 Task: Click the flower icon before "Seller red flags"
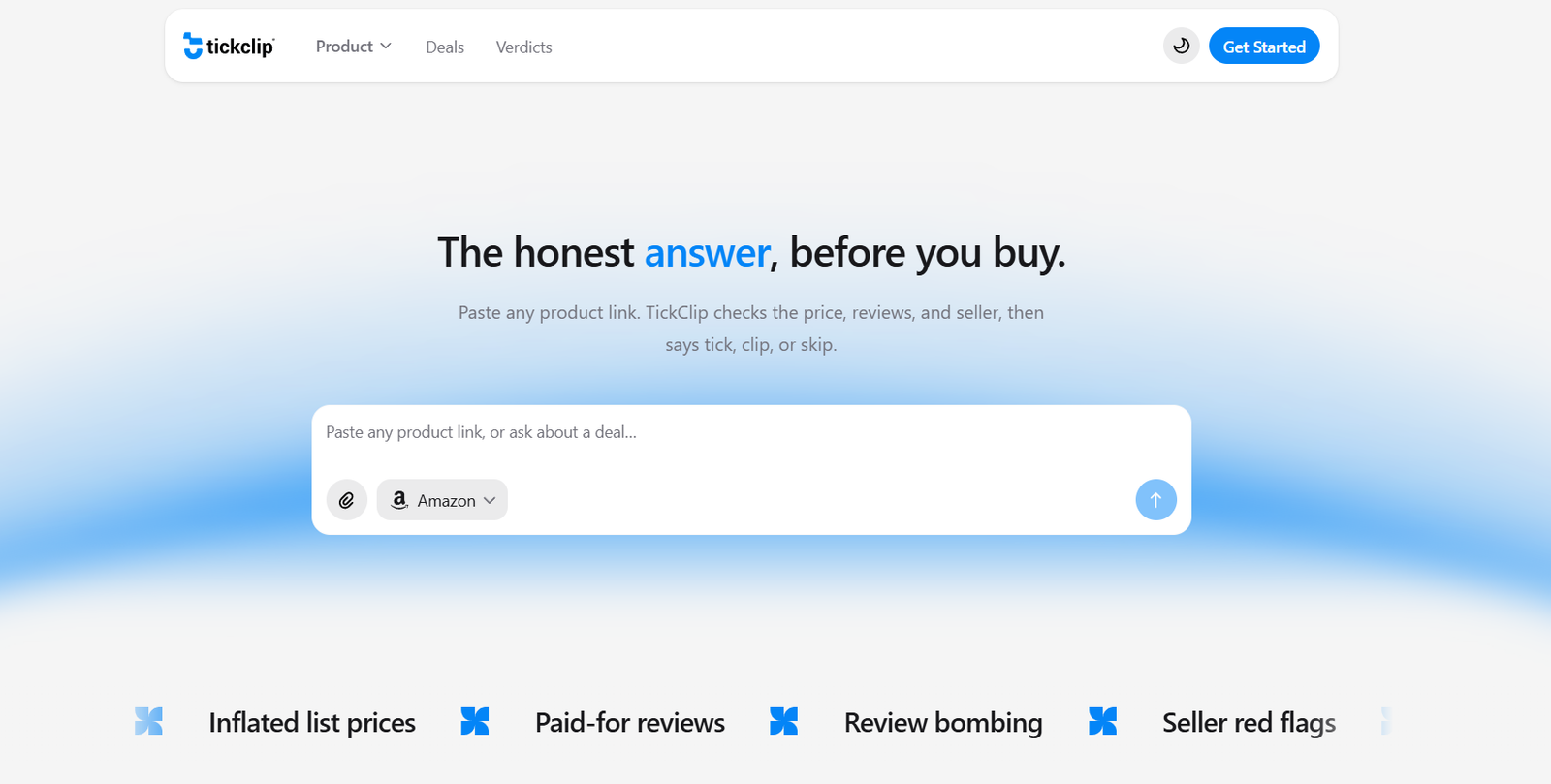pyautogui.click(x=1102, y=721)
